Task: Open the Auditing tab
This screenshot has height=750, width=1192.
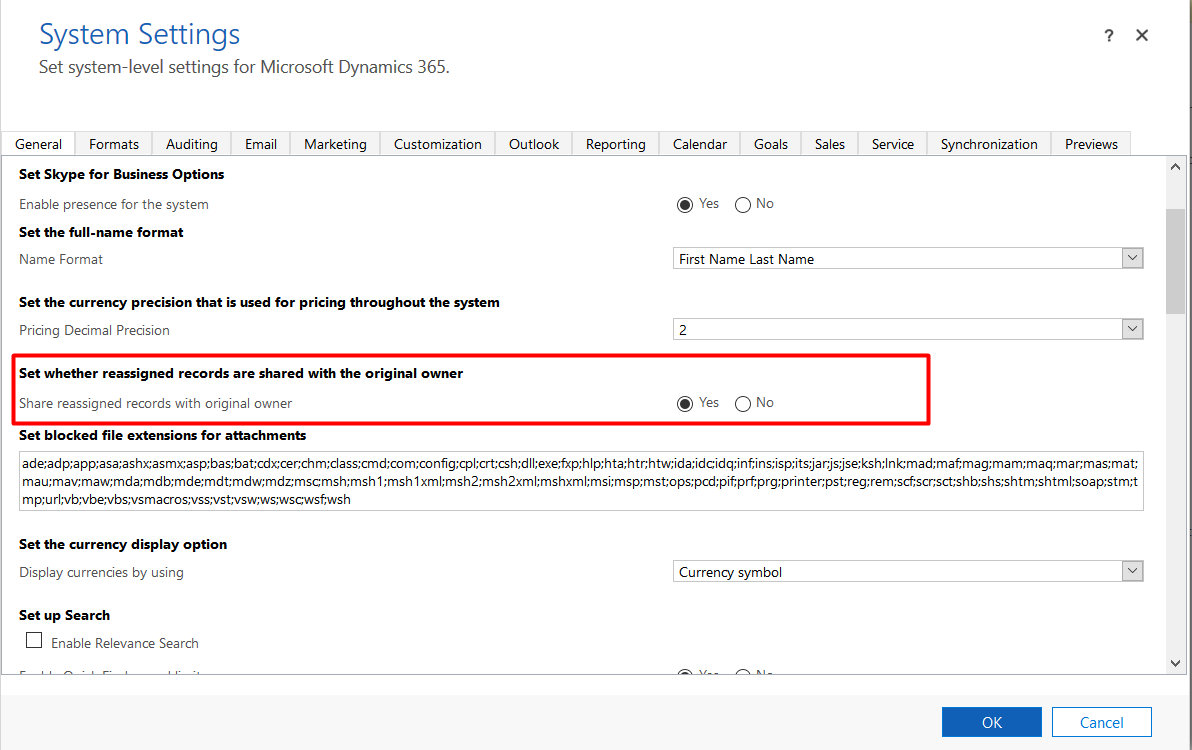Action: click(x=191, y=144)
